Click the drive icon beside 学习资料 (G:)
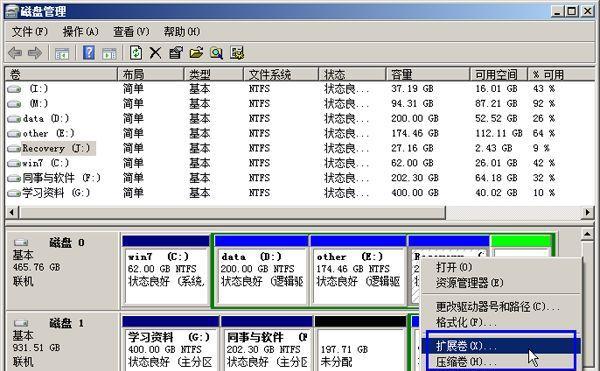Image resolution: width=600 pixels, height=371 pixels. click(14, 193)
